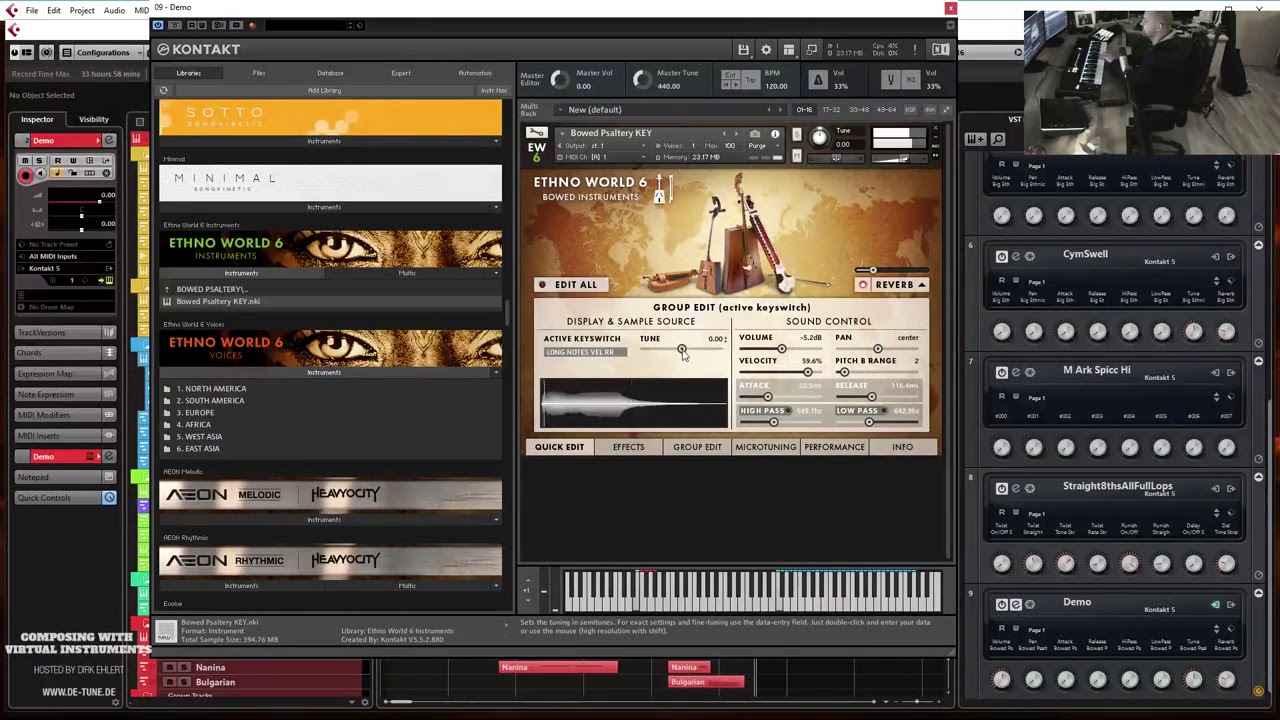Toggle the metronome in the Kontakt master section

[x=818, y=80]
